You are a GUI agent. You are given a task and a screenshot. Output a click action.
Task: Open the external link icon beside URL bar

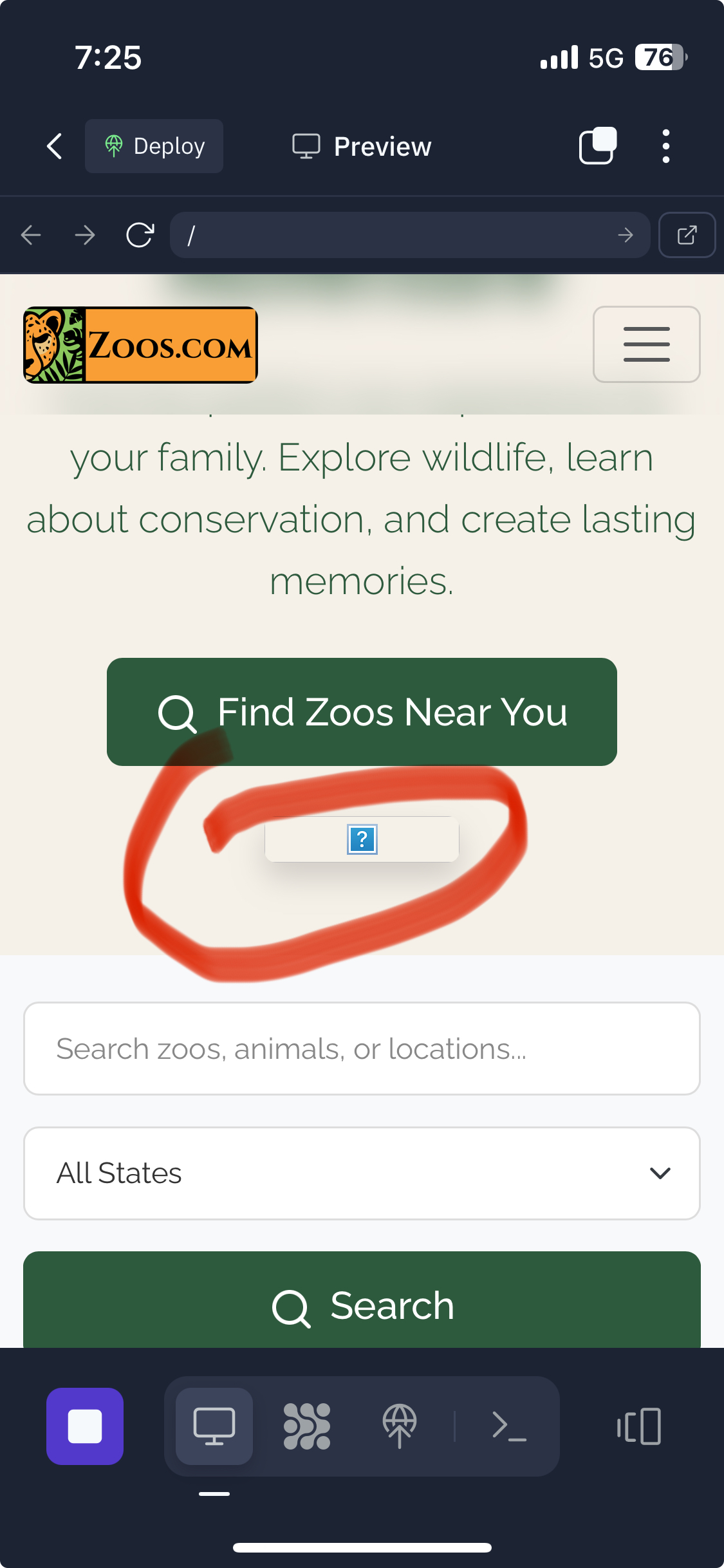687,235
